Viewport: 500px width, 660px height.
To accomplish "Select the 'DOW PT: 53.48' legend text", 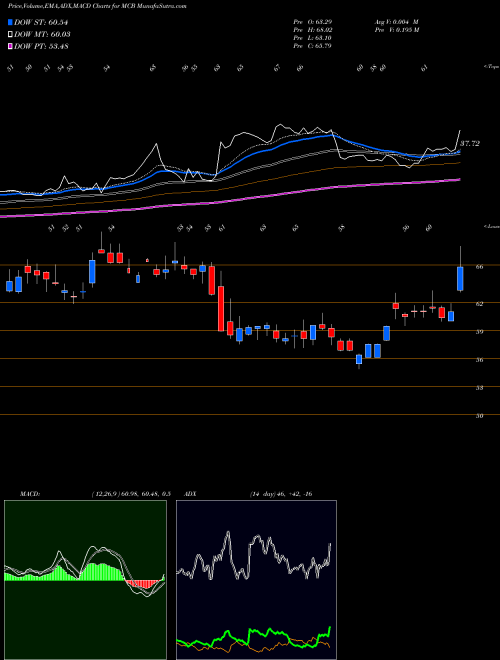I will [41, 47].
